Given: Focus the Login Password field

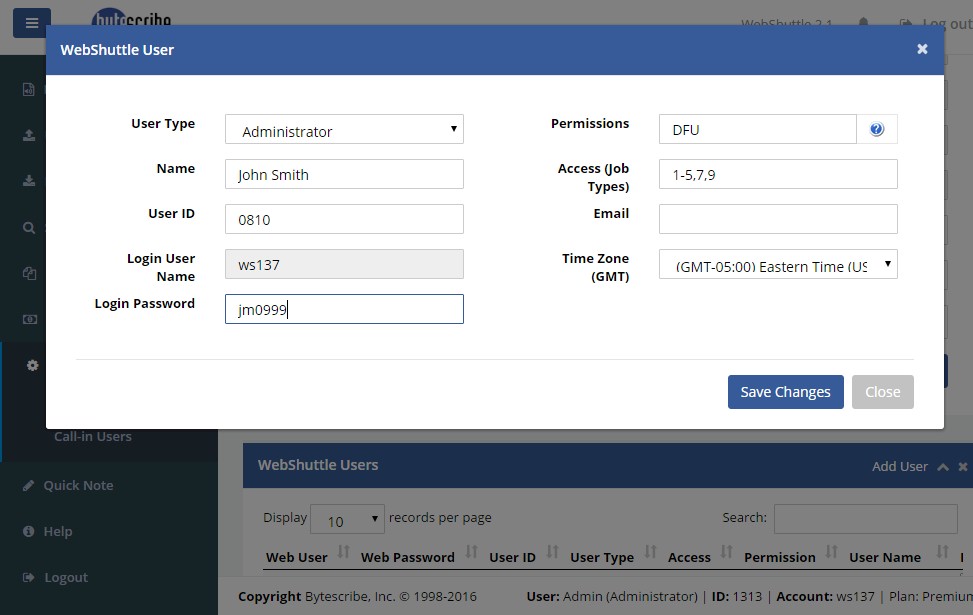Looking at the screenshot, I should 344,309.
